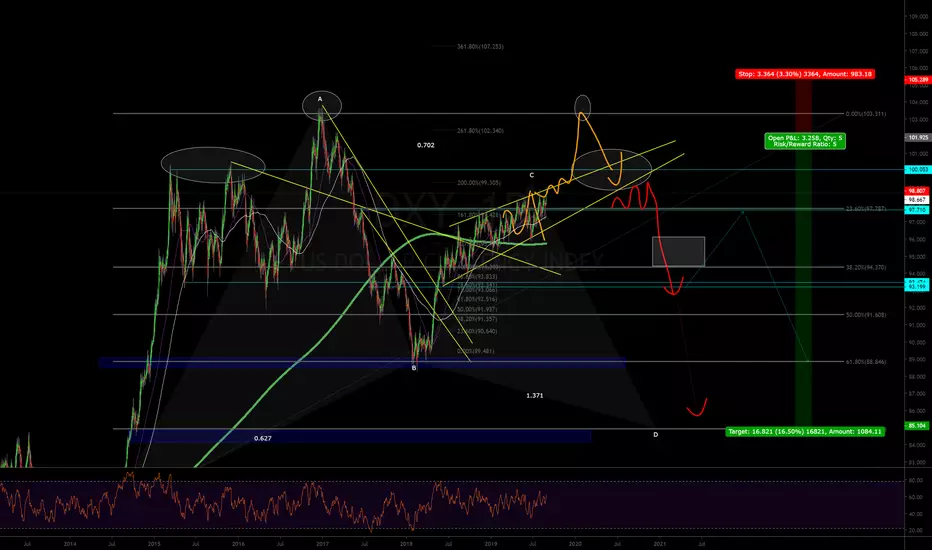932x550 pixels.
Task: Select the 96.000 price scale value
Action: (917, 240)
